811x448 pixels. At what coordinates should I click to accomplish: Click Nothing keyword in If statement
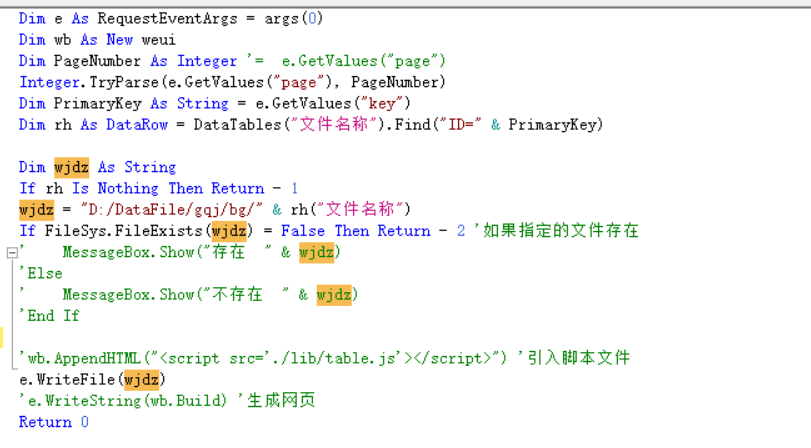tap(128, 189)
